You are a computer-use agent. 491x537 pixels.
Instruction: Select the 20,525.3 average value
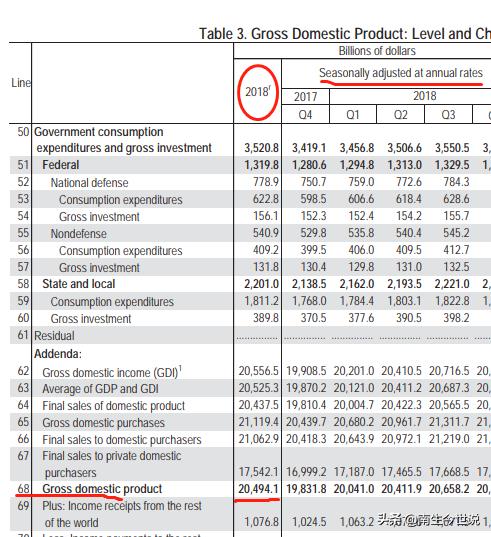pos(259,388)
